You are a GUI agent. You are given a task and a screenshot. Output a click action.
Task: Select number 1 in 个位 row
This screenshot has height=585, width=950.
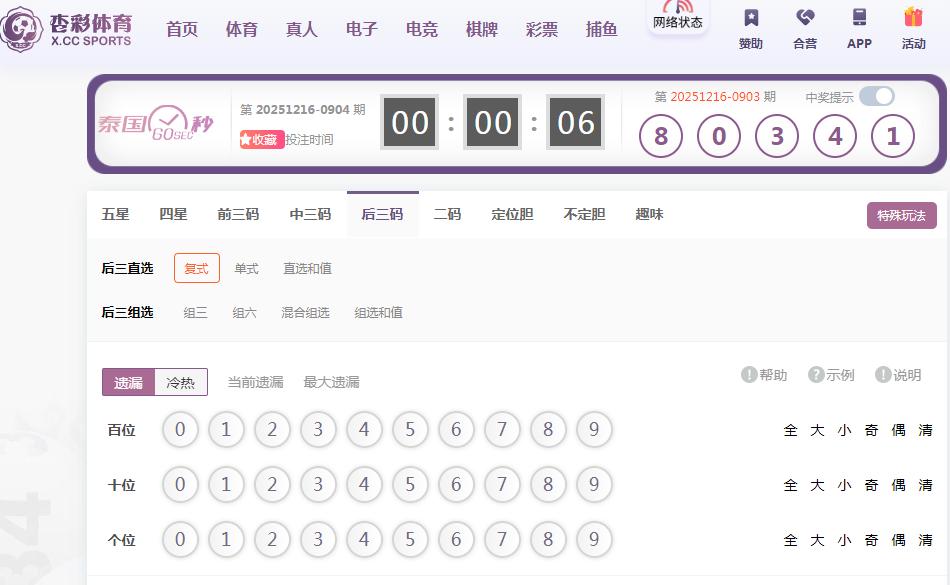[x=226, y=540]
